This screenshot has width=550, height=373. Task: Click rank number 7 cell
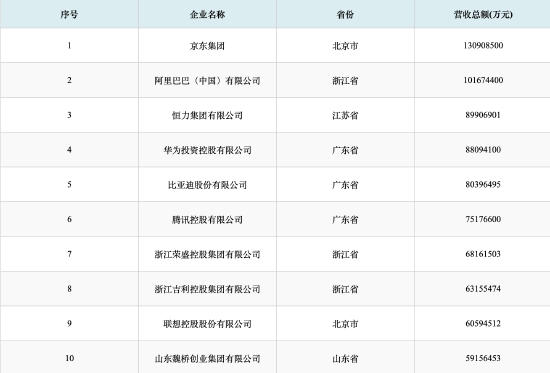click(x=69, y=254)
